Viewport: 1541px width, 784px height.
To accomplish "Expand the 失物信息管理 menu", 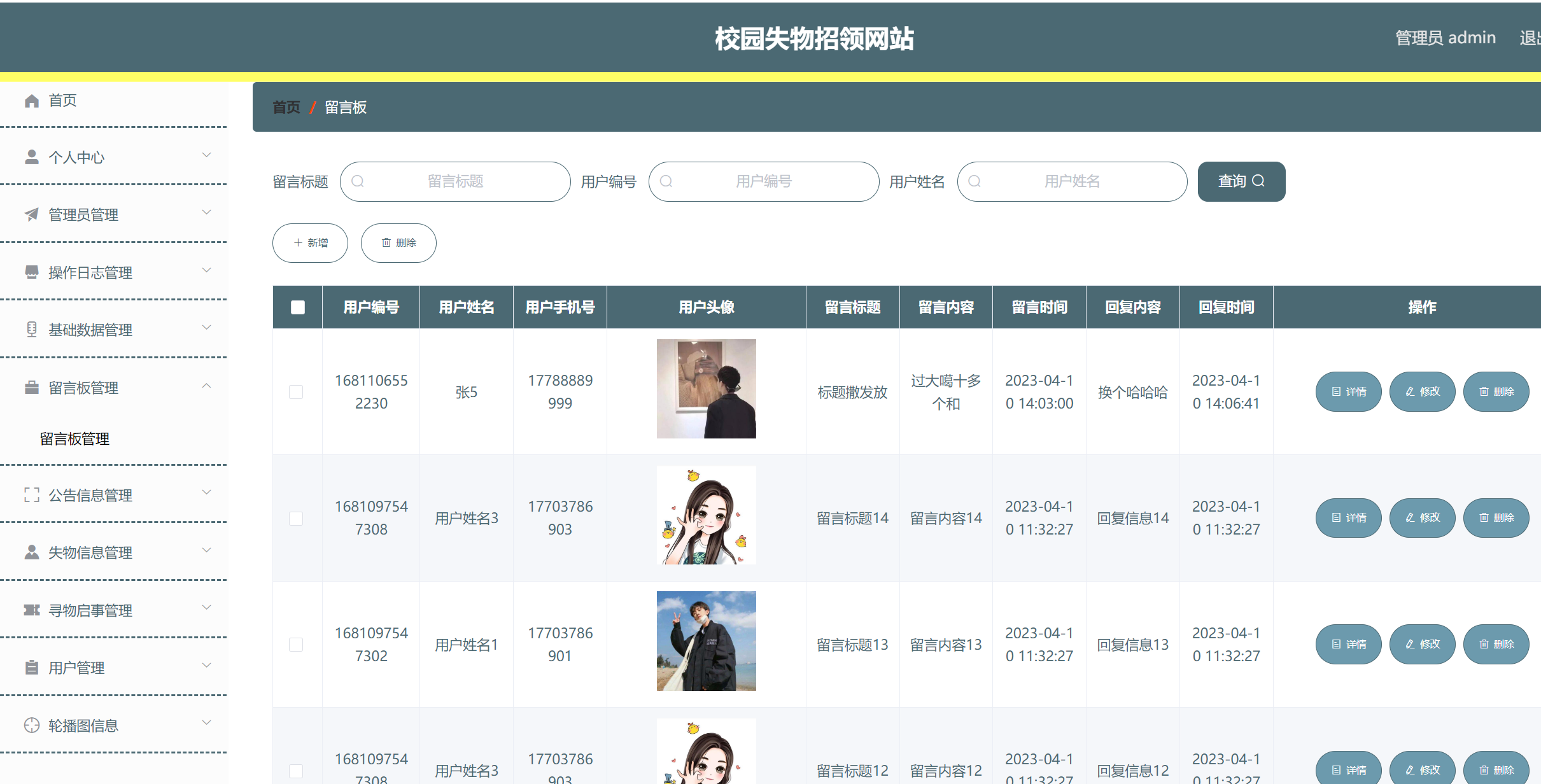I will pos(206,550).
